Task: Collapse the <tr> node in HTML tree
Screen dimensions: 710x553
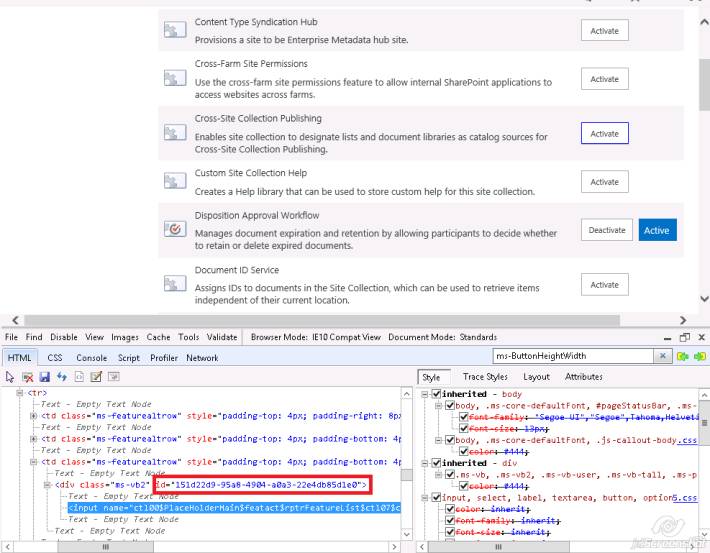Action: [x=19, y=393]
